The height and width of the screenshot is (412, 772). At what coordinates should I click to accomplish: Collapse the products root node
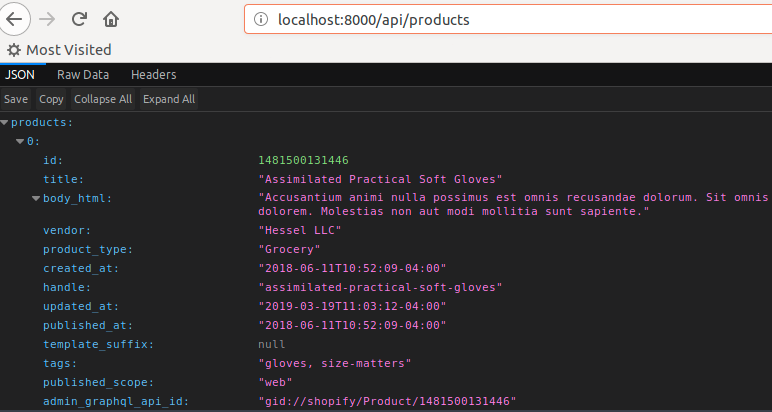tap(5, 122)
